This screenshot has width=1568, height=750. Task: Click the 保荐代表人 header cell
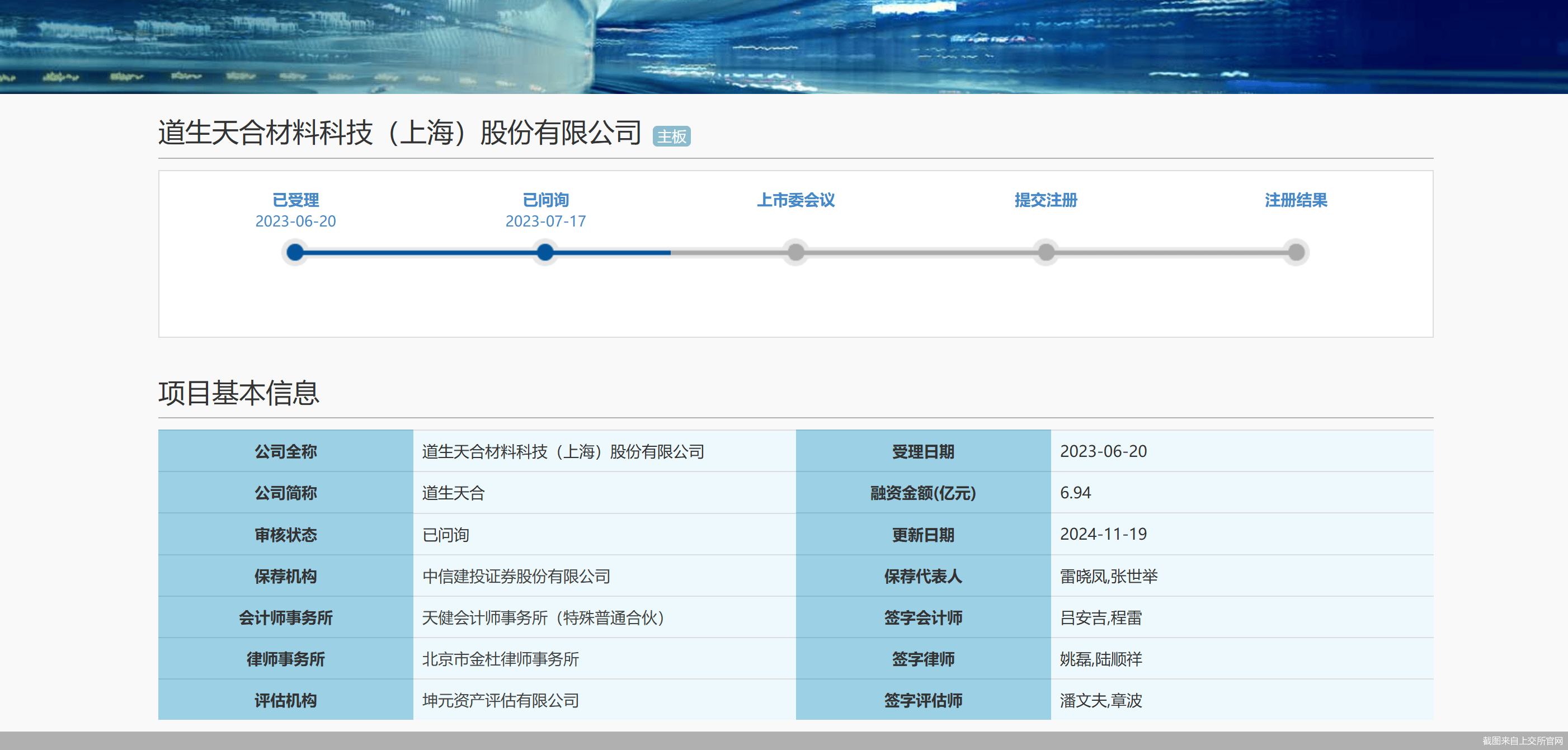(x=924, y=576)
